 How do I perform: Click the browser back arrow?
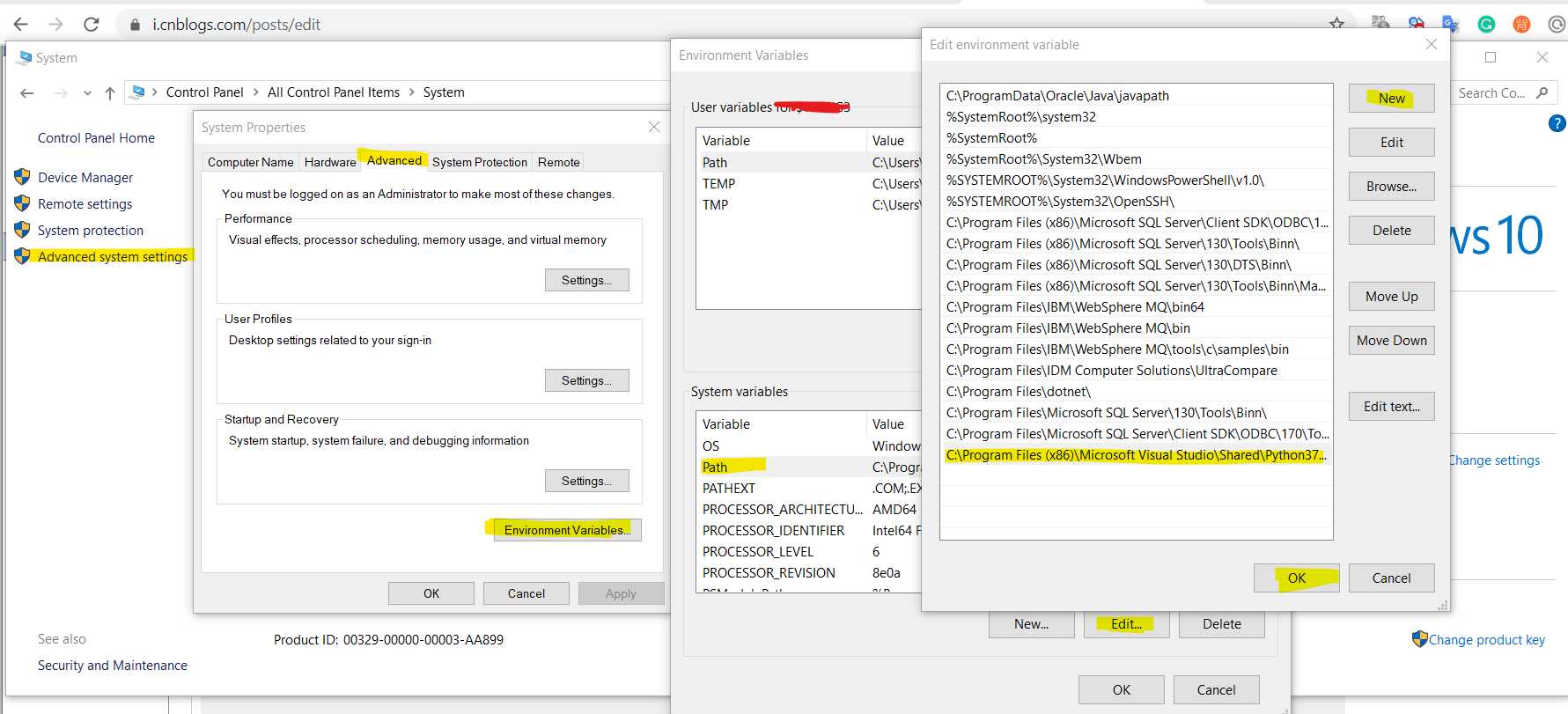click(x=21, y=24)
